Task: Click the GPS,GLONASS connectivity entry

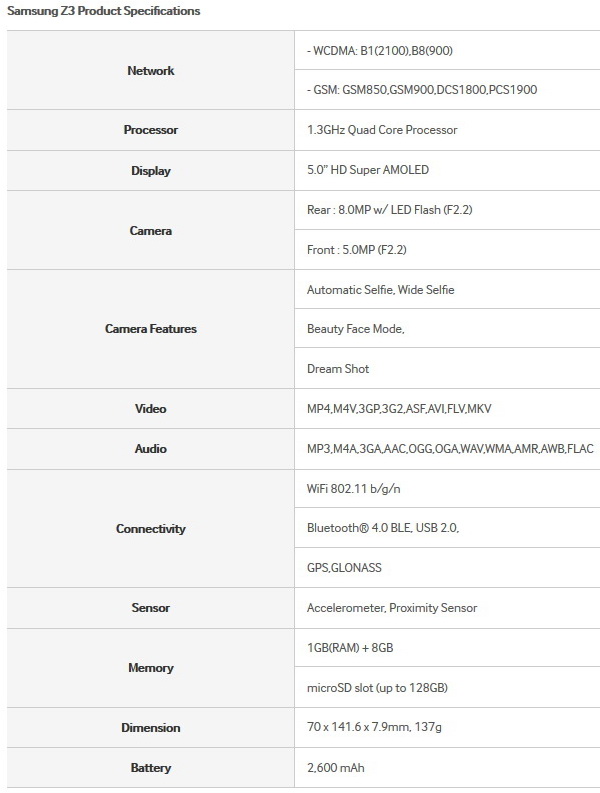Action: (344, 568)
